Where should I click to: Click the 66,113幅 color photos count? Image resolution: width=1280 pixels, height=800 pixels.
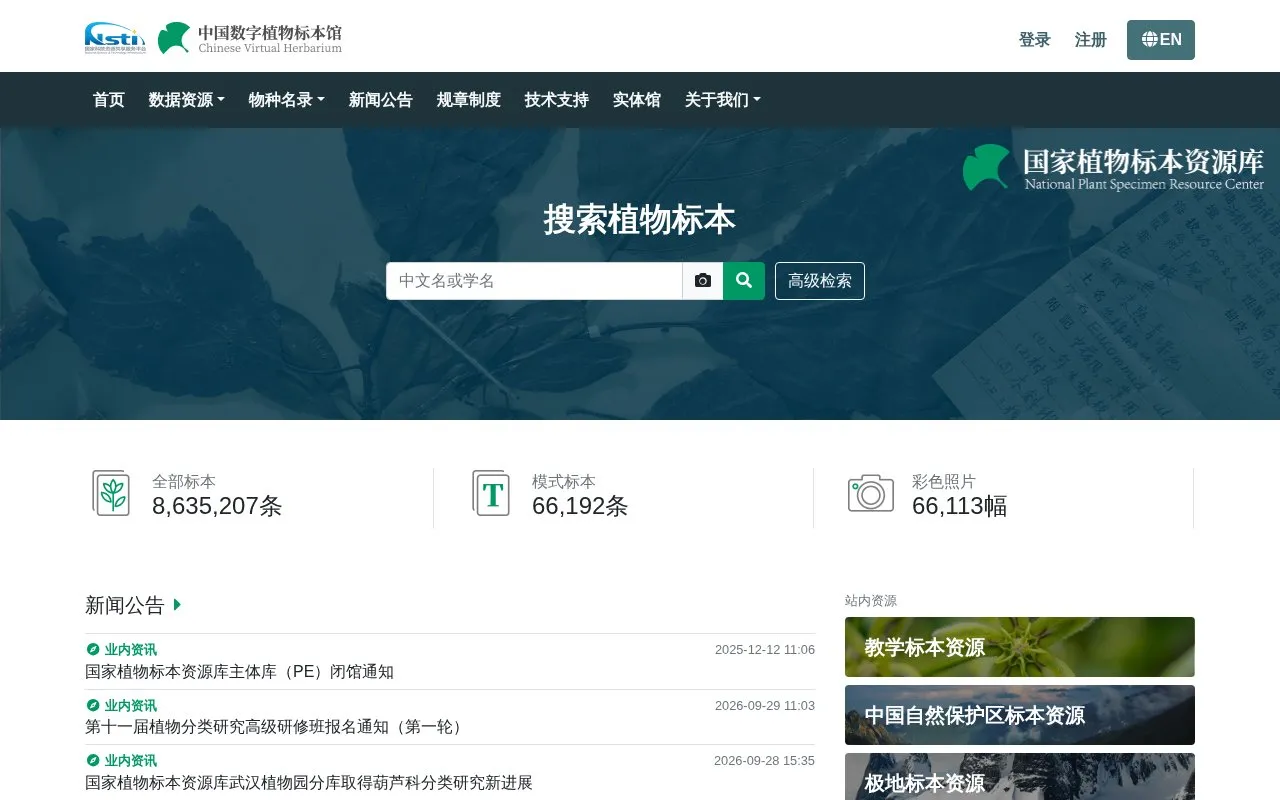coord(960,506)
